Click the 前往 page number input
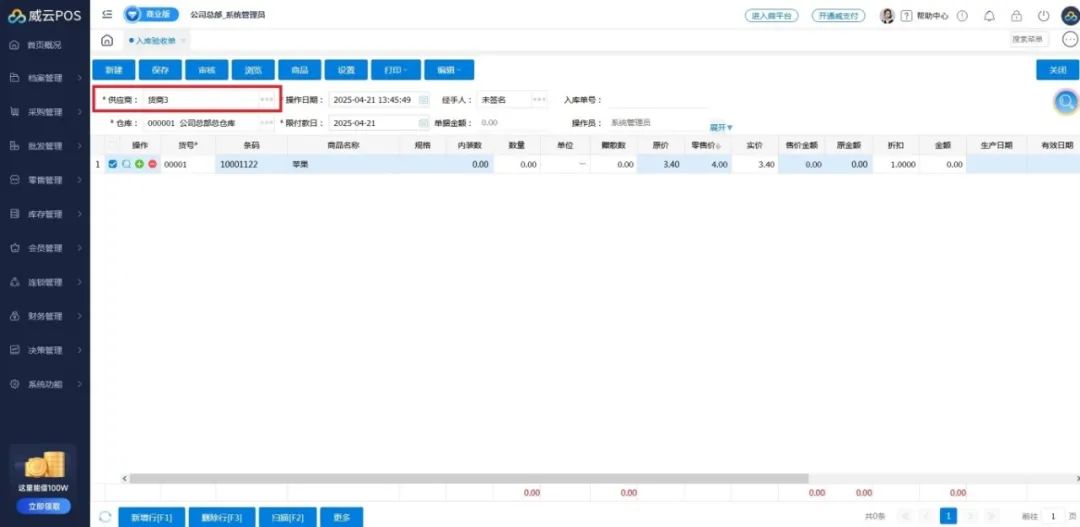Image resolution: width=1080 pixels, height=527 pixels. pyautogui.click(x=1052, y=516)
